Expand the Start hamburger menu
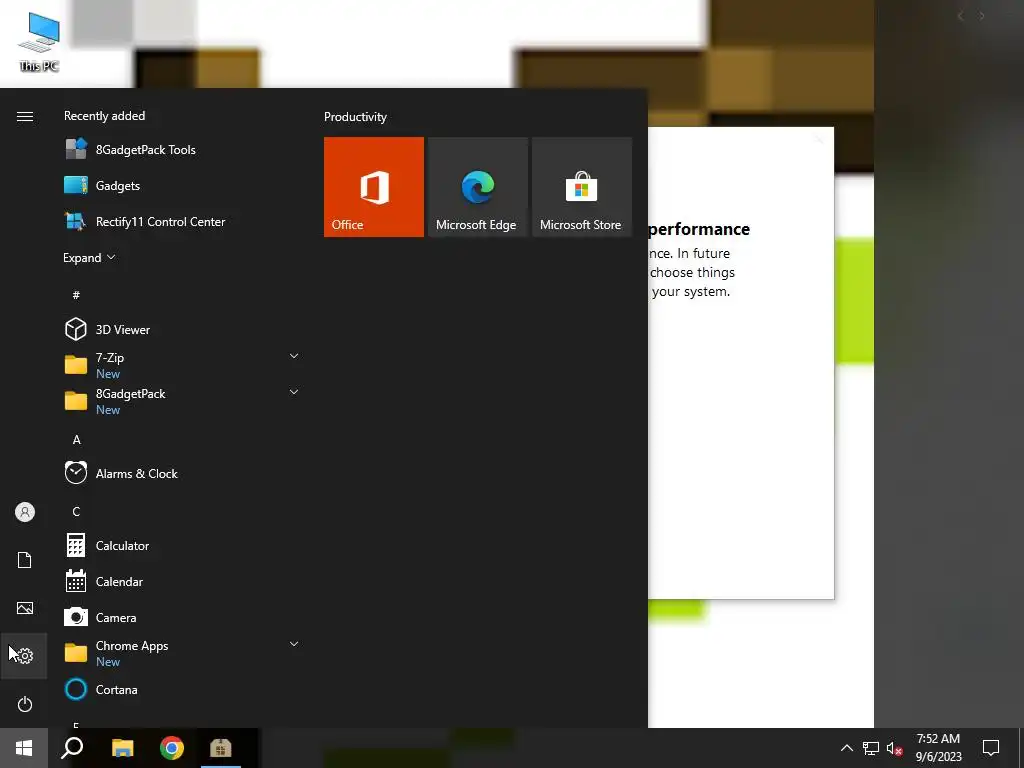 [x=24, y=116]
